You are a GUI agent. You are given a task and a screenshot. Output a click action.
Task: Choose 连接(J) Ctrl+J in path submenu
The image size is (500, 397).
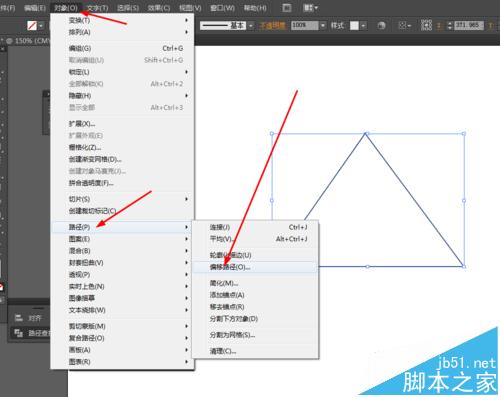pos(255,227)
